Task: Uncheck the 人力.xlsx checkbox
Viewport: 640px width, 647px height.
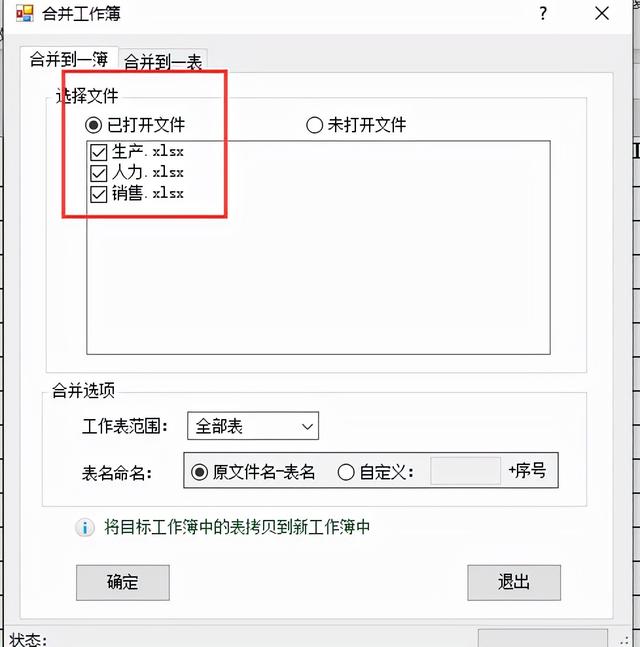Action: [99, 173]
